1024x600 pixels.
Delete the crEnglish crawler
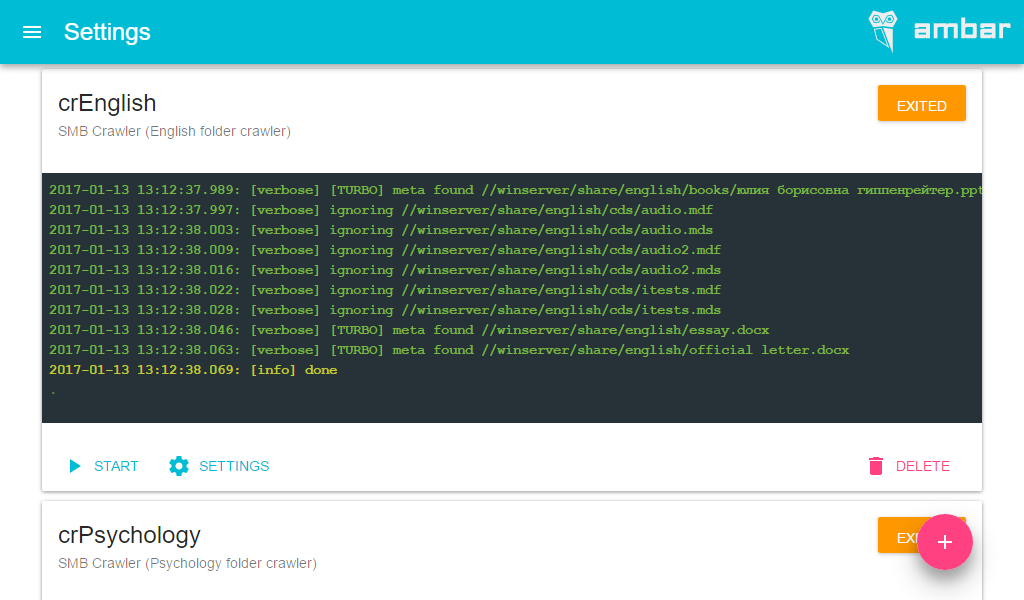coord(909,466)
